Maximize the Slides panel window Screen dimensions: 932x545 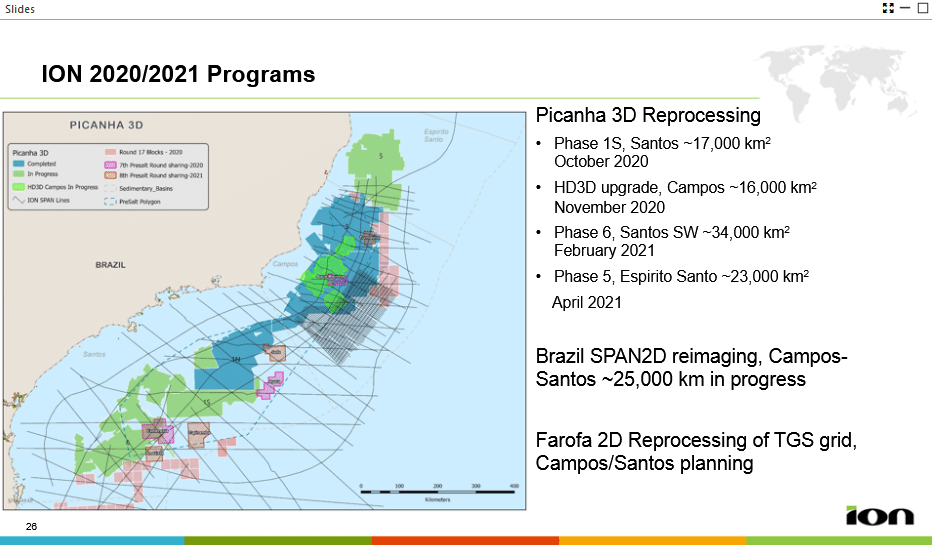(x=923, y=8)
